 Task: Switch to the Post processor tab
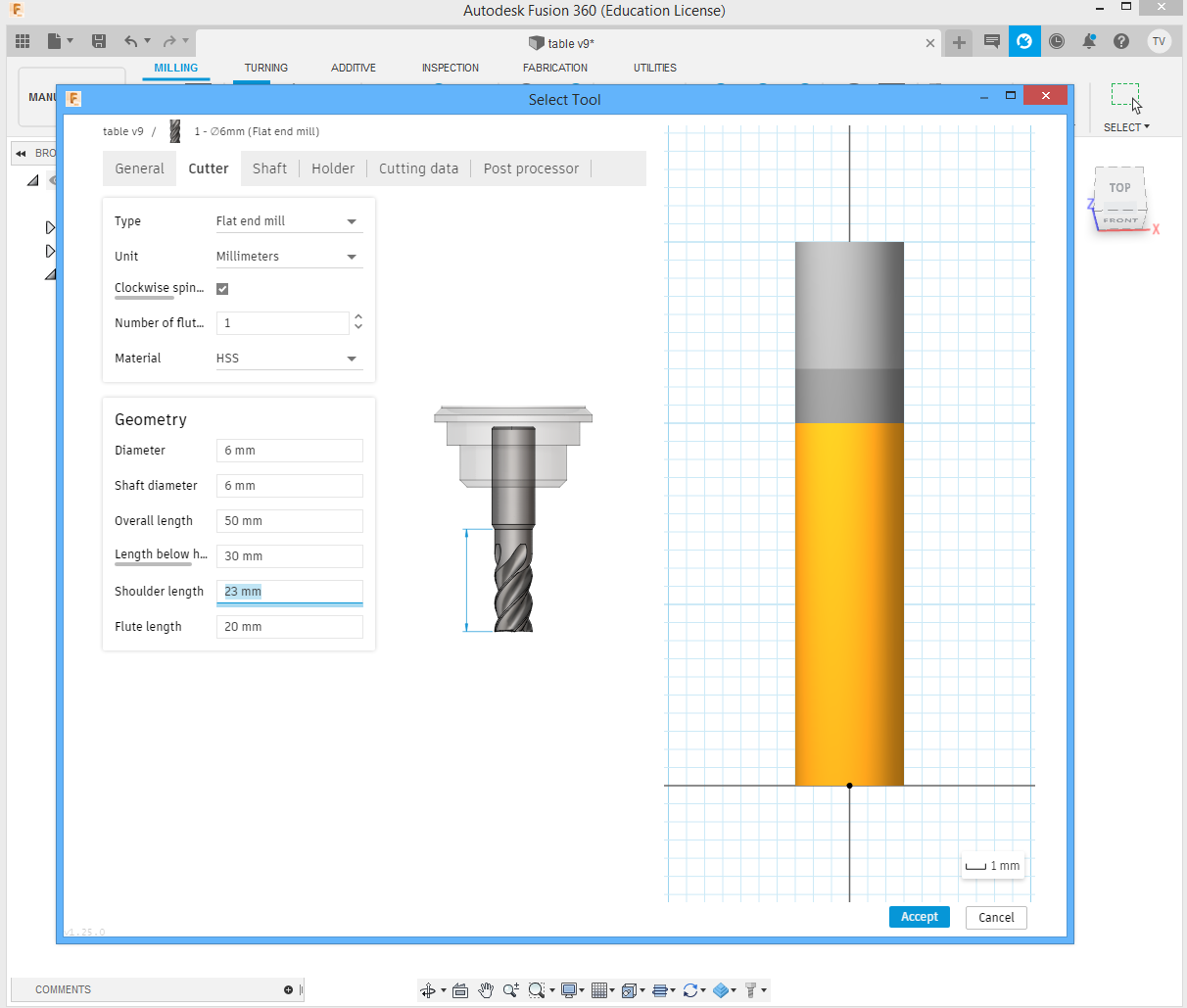pyautogui.click(x=531, y=168)
